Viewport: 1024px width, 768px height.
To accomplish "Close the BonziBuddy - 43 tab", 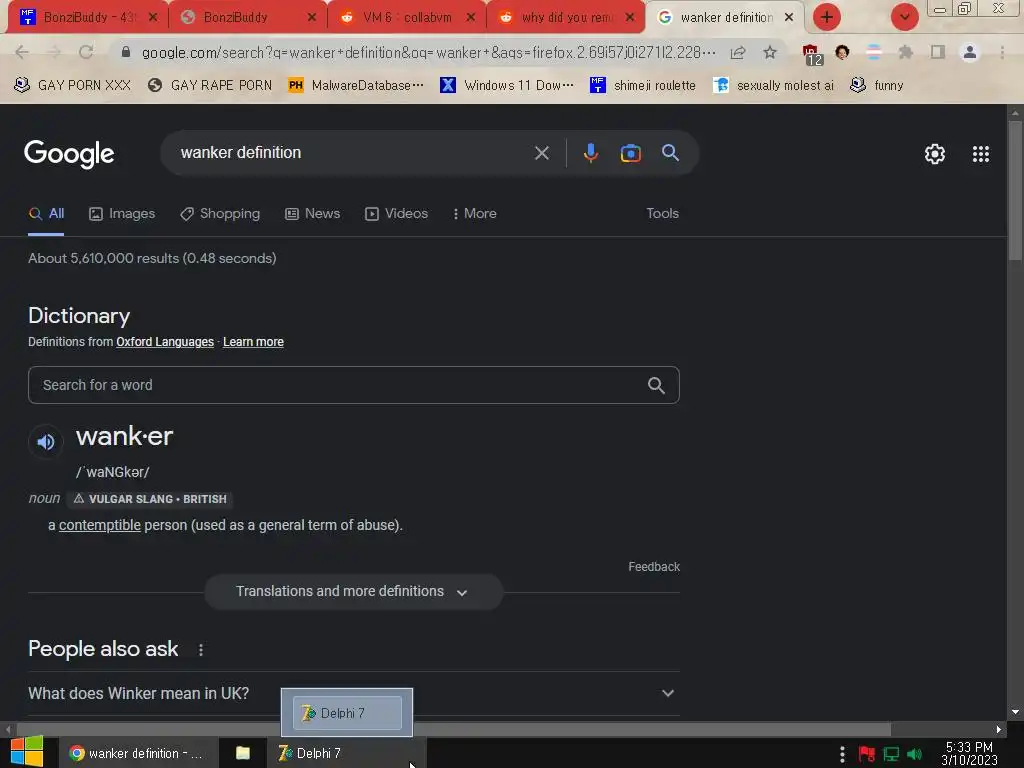I will 153,17.
